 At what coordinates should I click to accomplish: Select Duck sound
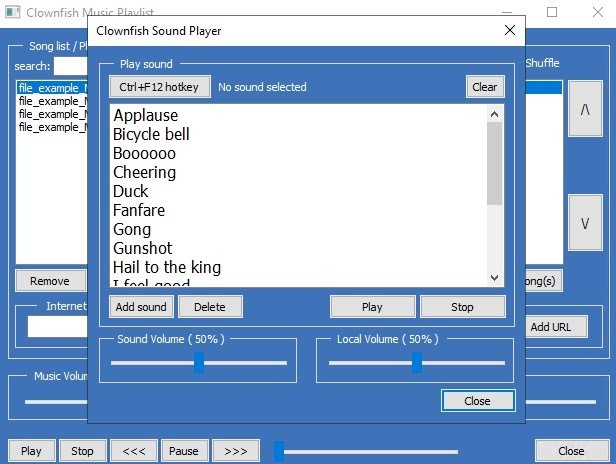(300, 191)
